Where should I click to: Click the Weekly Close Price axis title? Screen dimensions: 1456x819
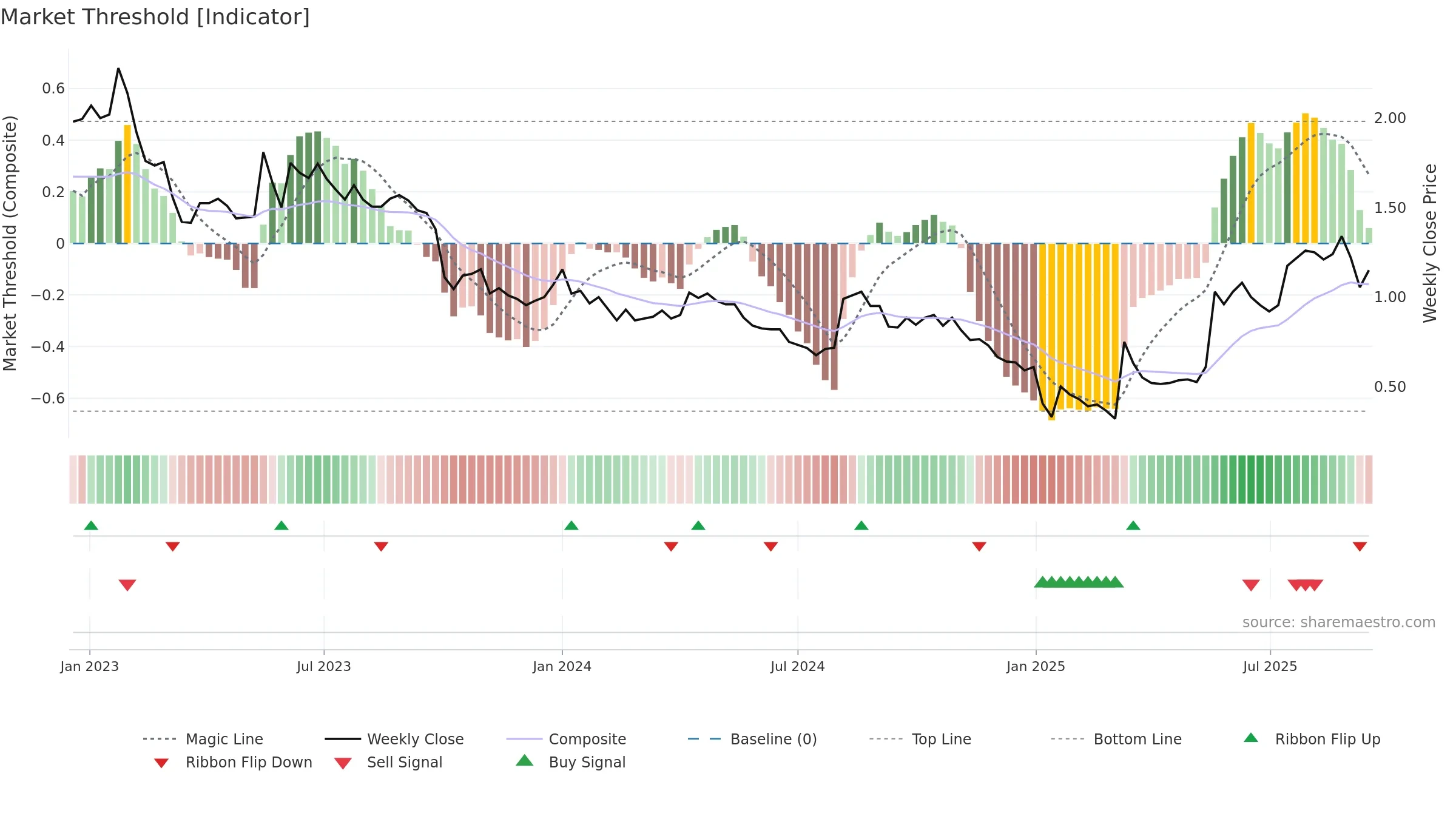(x=1430, y=243)
